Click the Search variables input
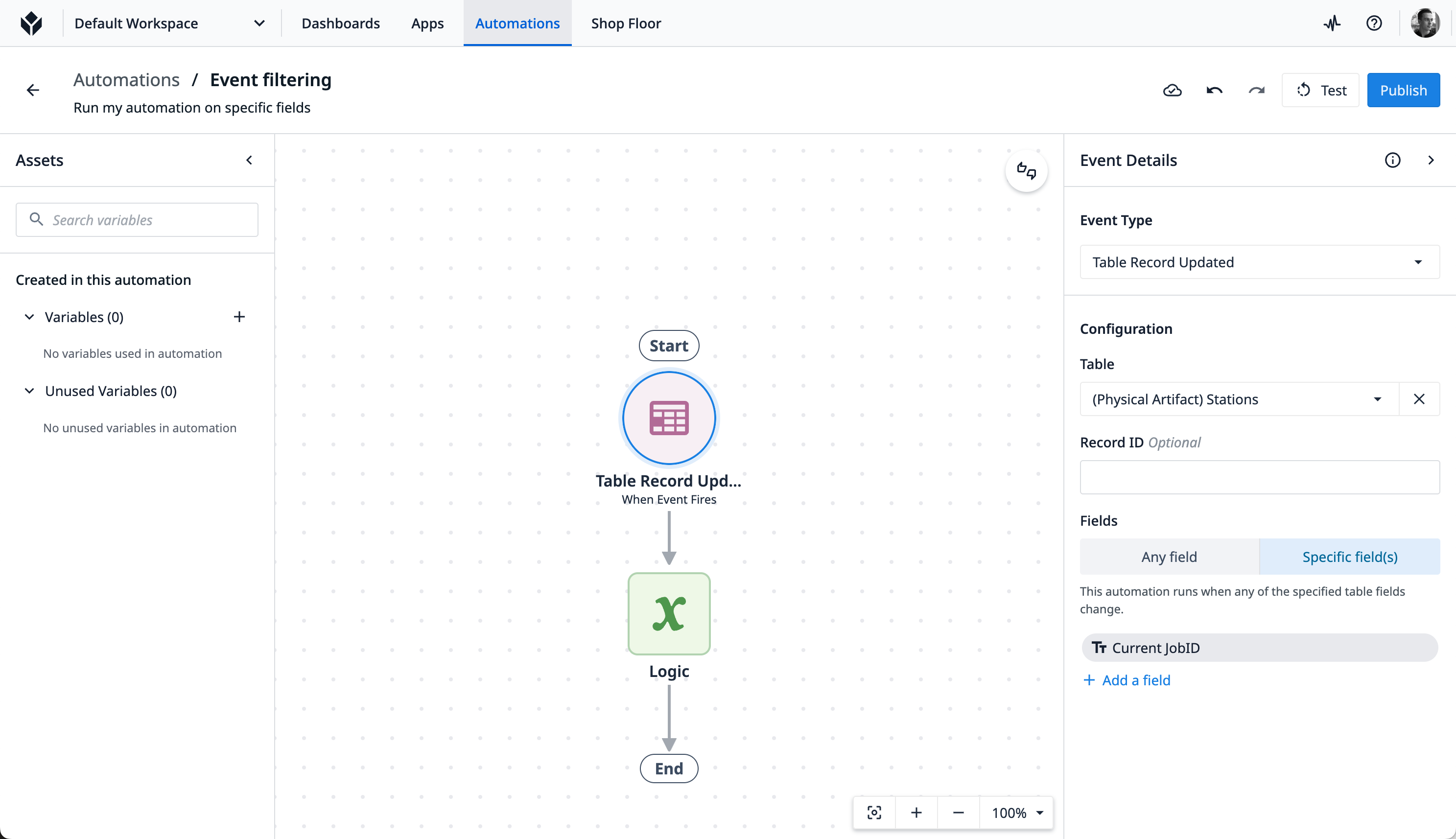 [x=137, y=220]
